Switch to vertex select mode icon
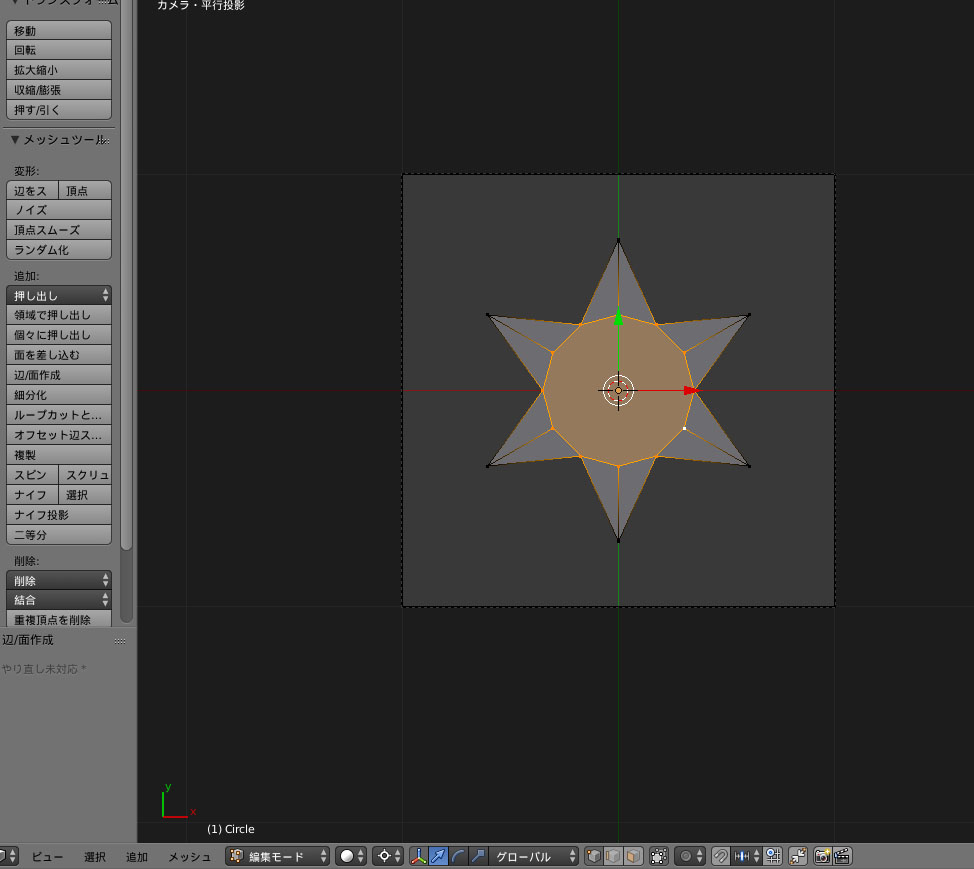The image size is (974, 869). 594,856
